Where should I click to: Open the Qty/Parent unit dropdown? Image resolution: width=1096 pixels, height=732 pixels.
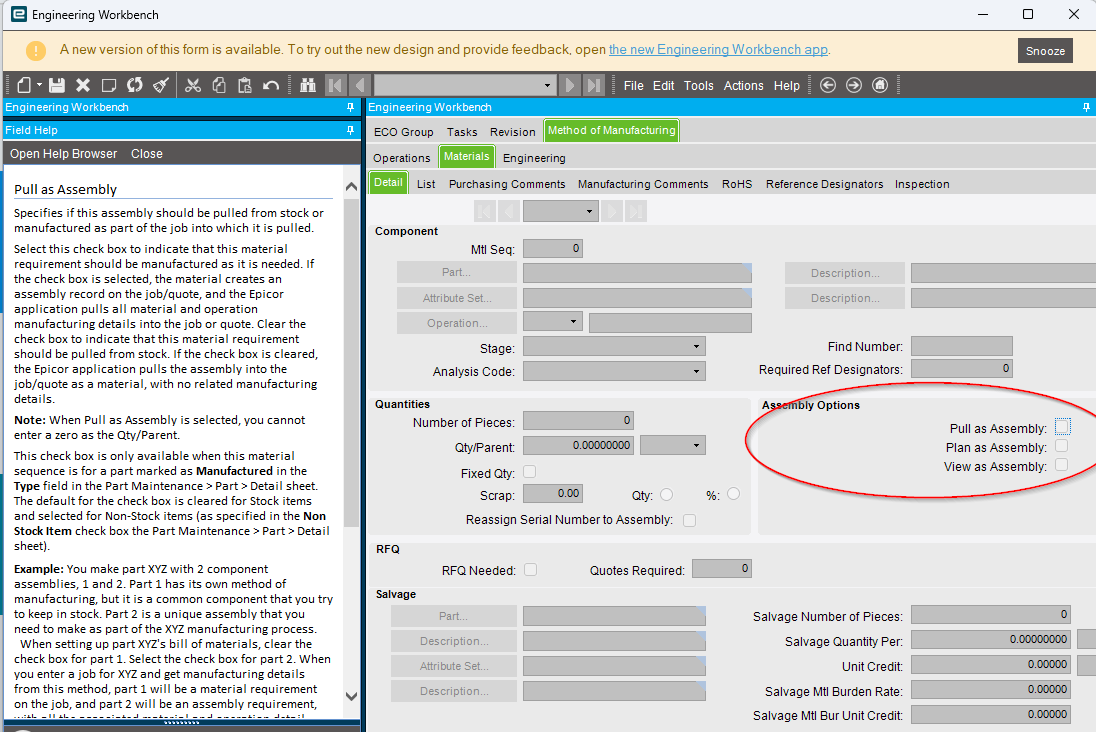[695, 445]
